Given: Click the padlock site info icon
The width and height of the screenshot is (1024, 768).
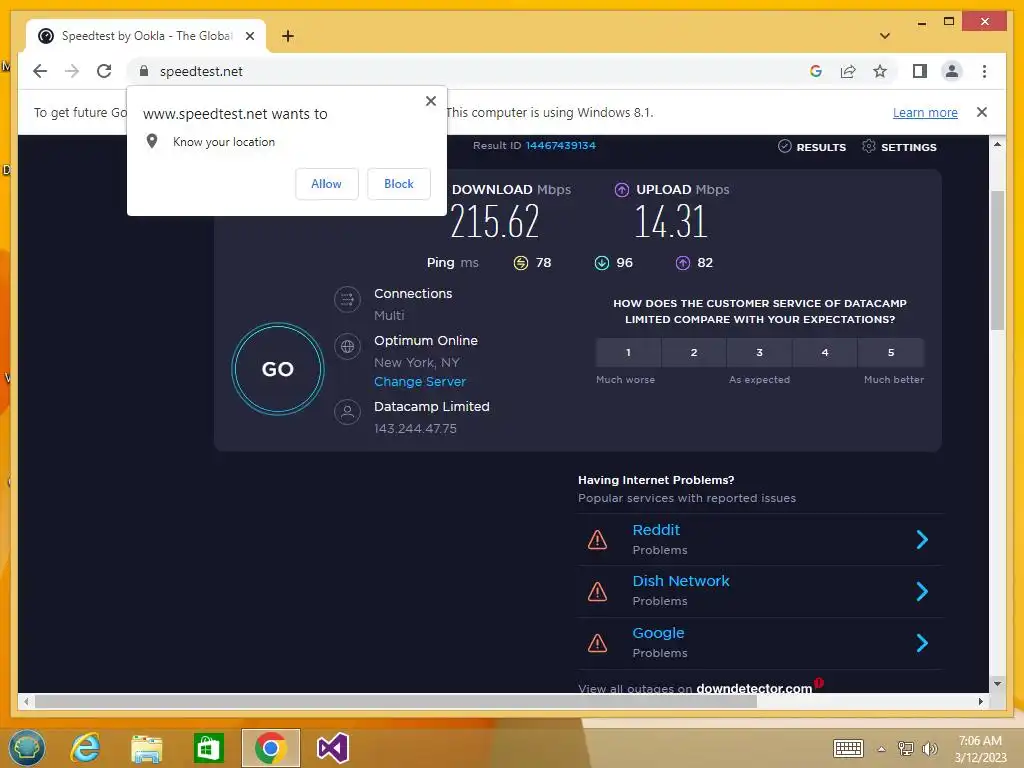Looking at the screenshot, I should pyautogui.click(x=144, y=71).
